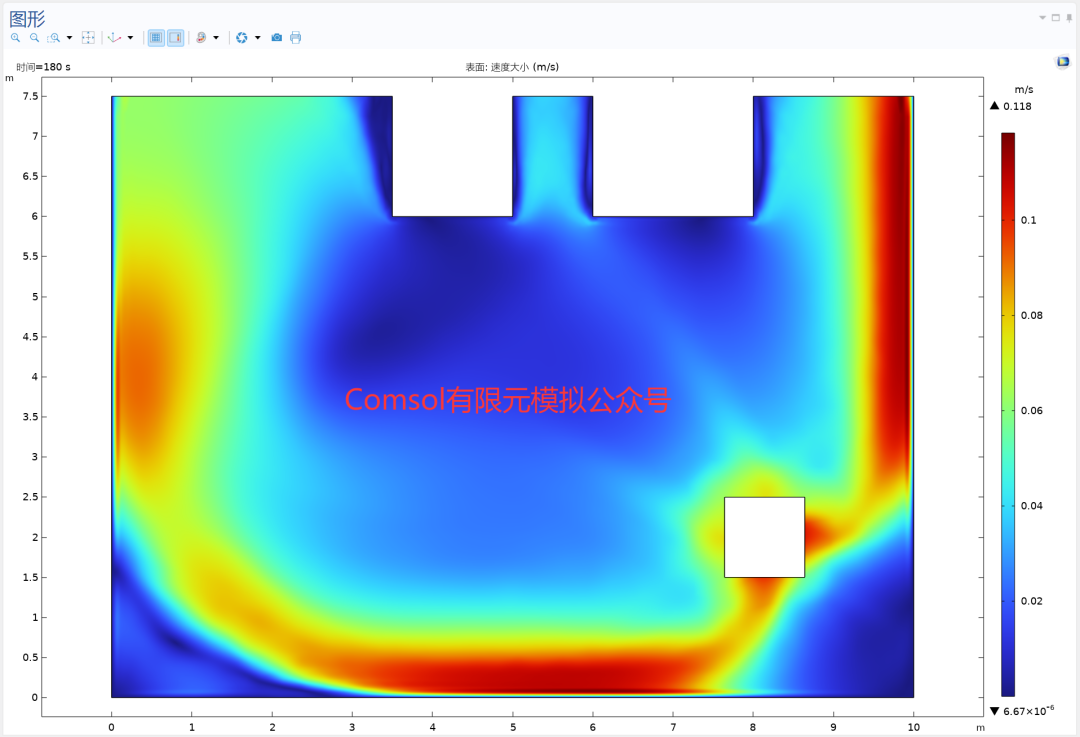Viewport: 1080px width, 737px height.
Task: Open the palette icon dropdown arrow
Action: pos(216,38)
